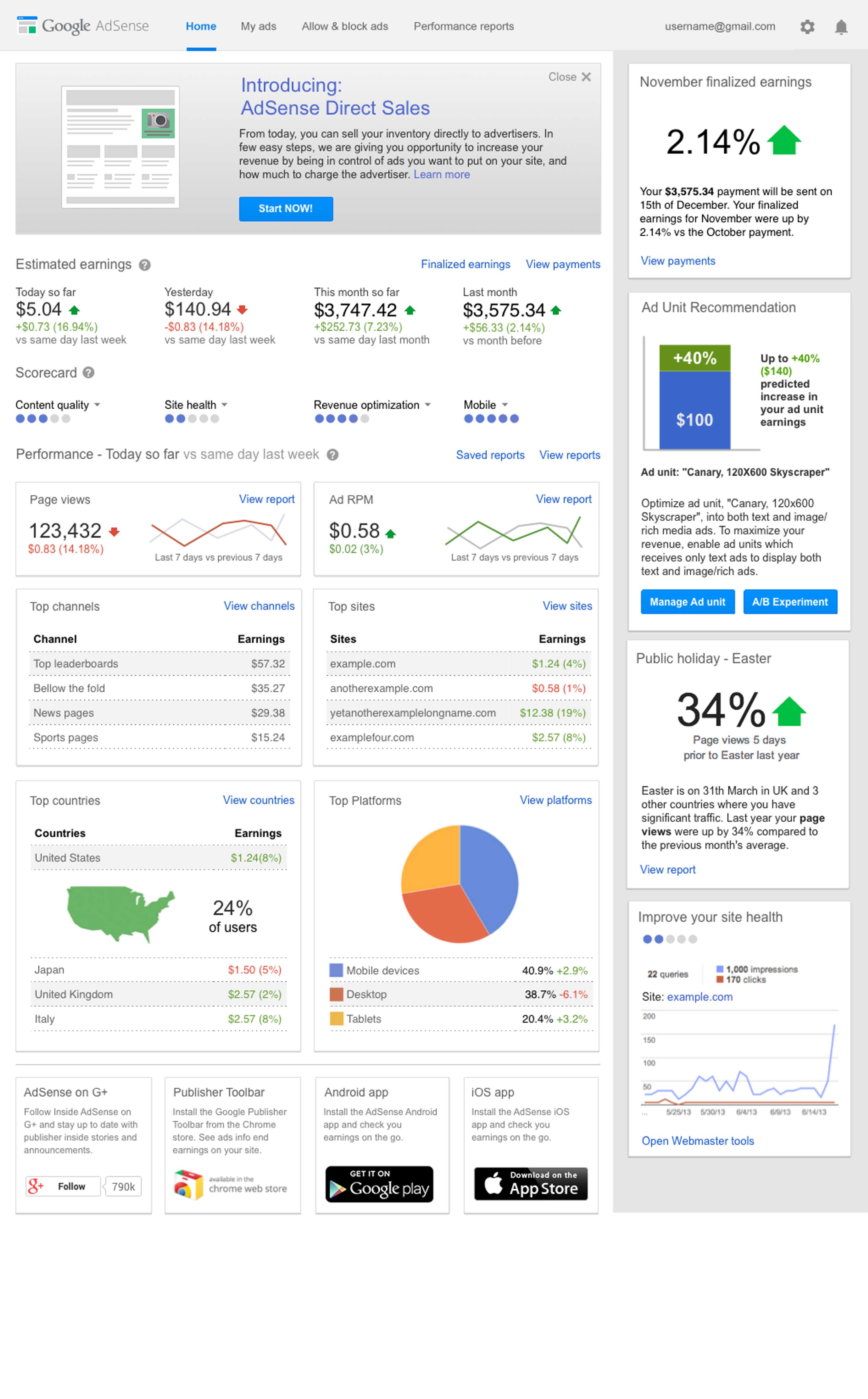Go to the Home tab
The width and height of the screenshot is (868, 1399).
[x=201, y=26]
